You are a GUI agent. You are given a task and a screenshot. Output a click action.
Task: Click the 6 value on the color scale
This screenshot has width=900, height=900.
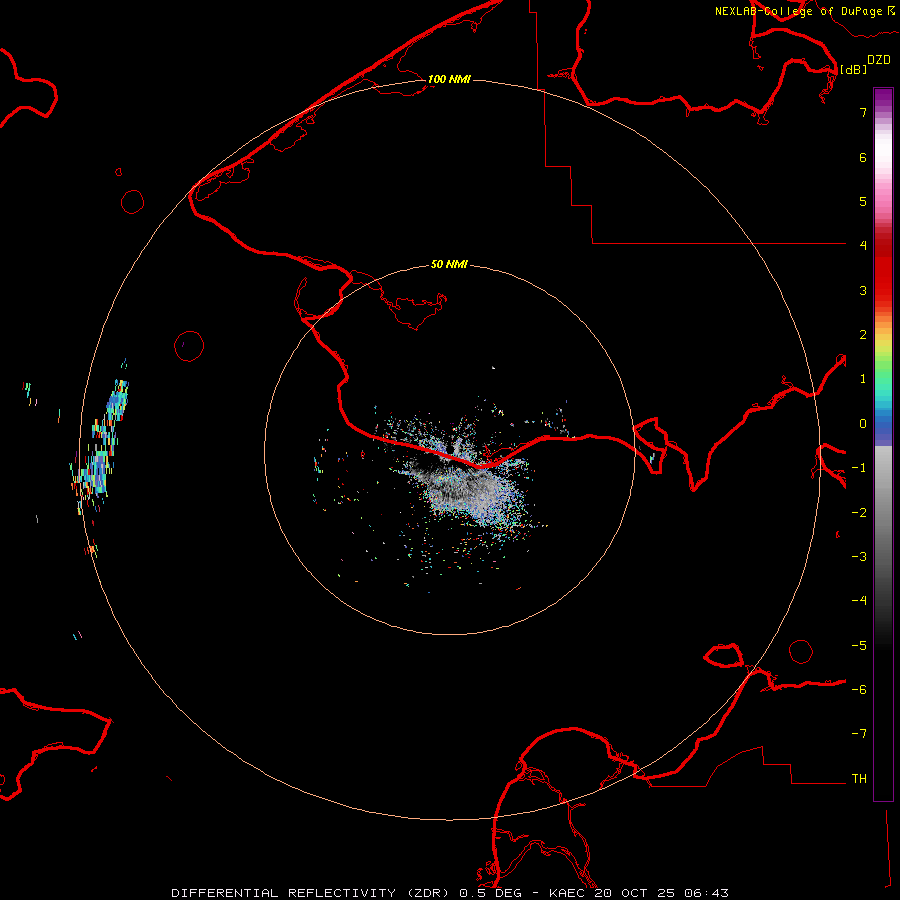tap(863, 157)
